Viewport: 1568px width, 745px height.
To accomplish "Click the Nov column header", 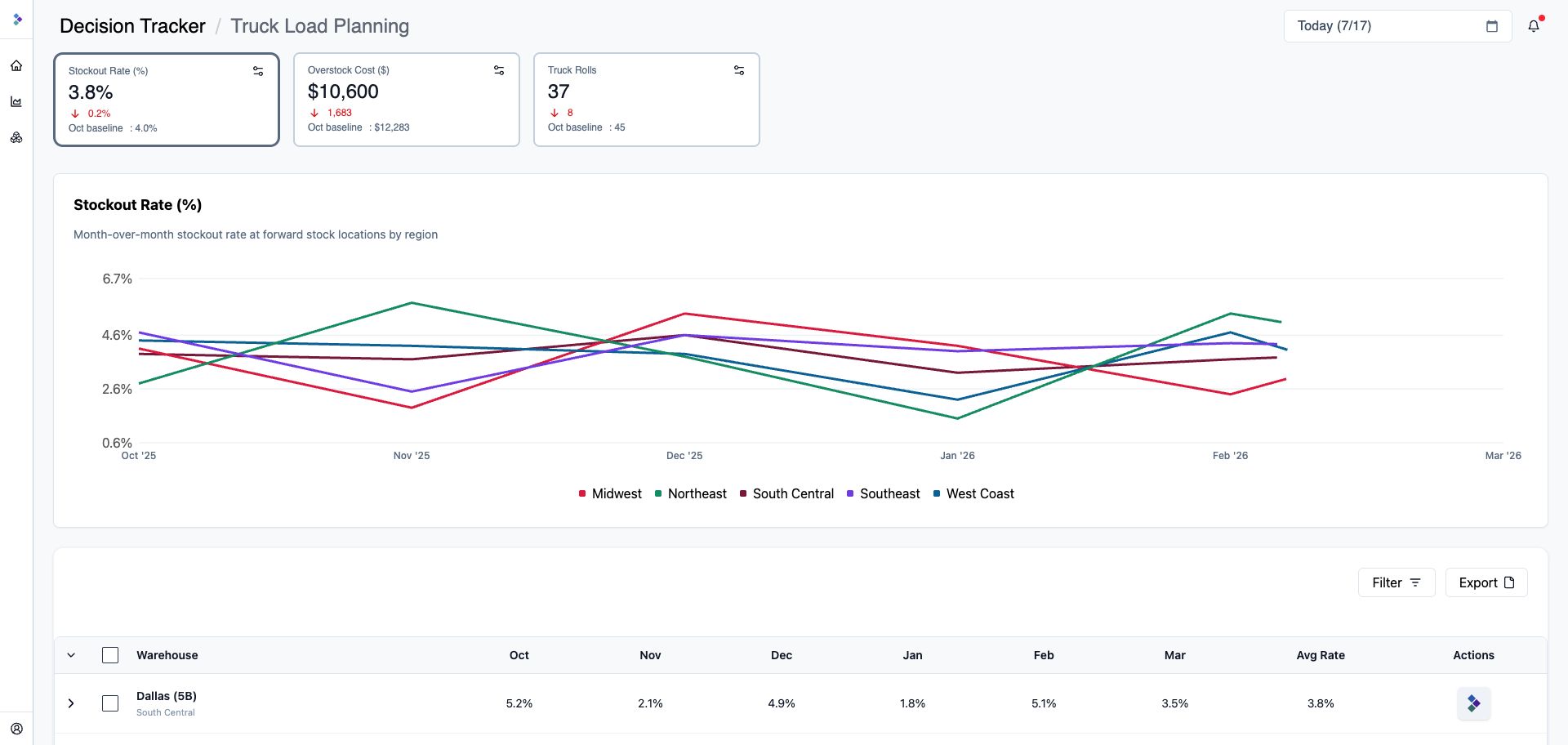I will pyautogui.click(x=650, y=655).
